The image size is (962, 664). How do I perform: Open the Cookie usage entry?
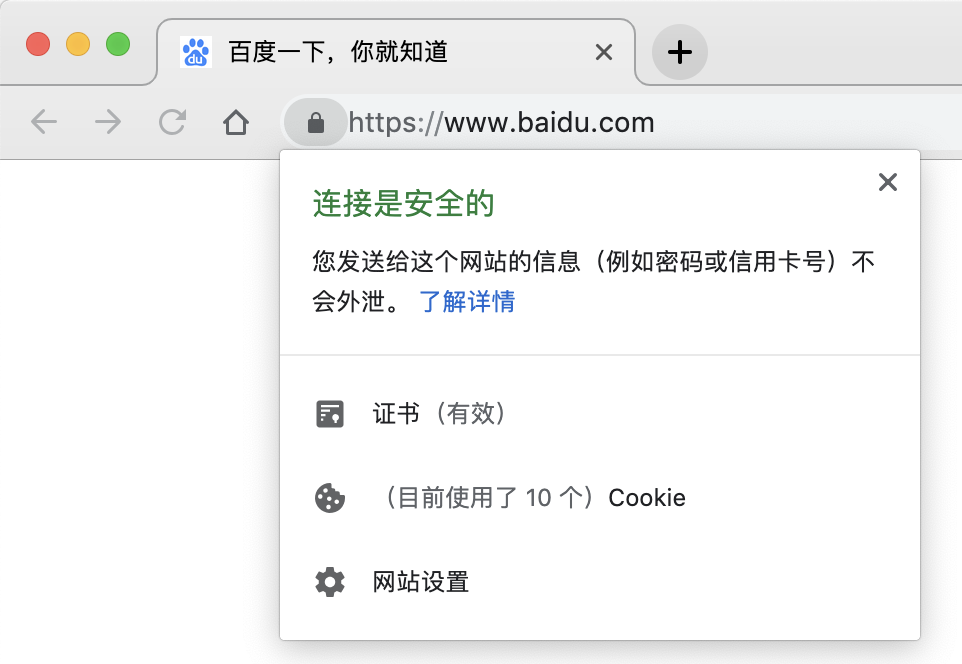point(532,498)
